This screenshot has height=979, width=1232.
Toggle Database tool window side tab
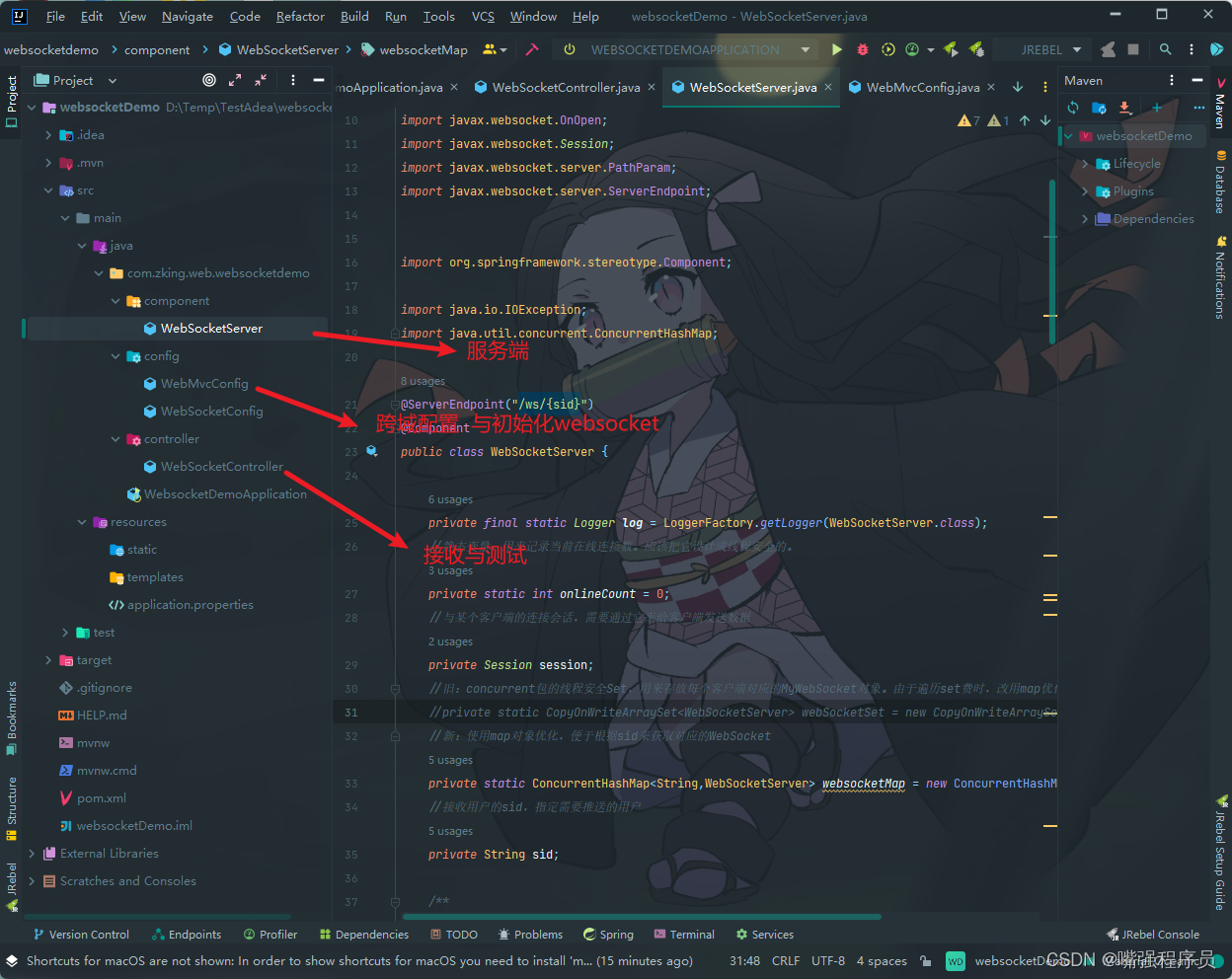coord(1221,182)
